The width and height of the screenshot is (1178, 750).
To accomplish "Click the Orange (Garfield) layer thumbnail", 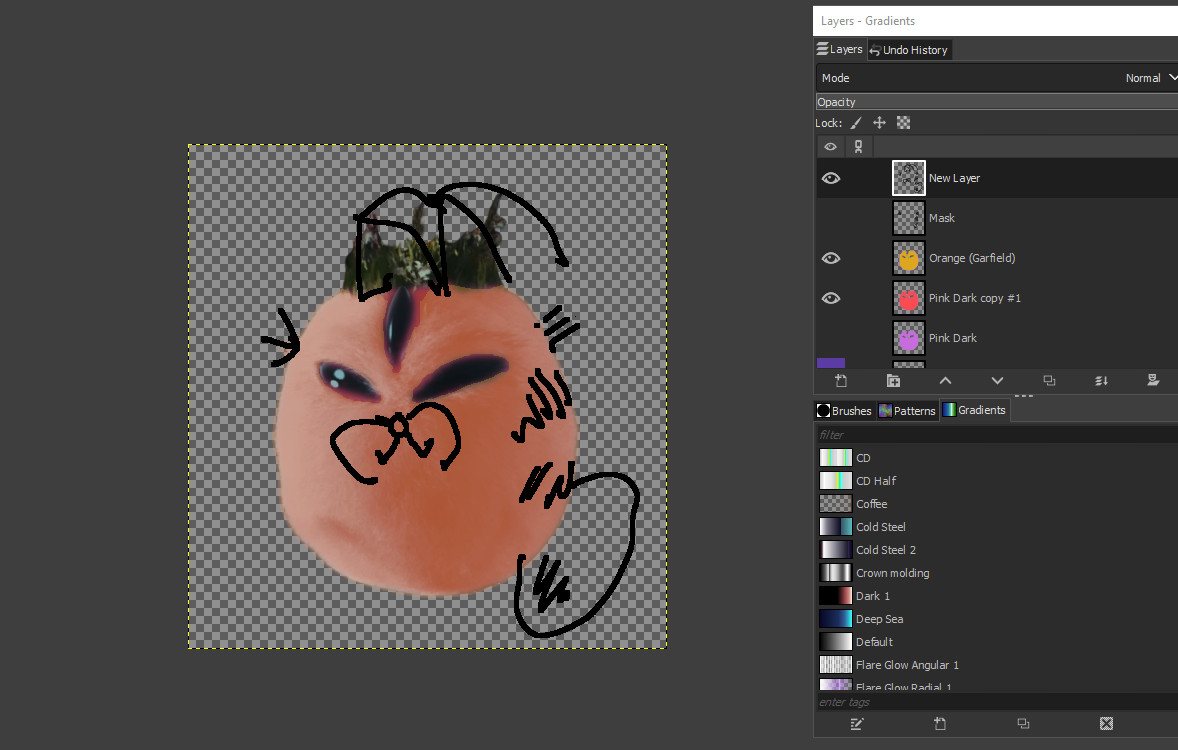I will (908, 258).
